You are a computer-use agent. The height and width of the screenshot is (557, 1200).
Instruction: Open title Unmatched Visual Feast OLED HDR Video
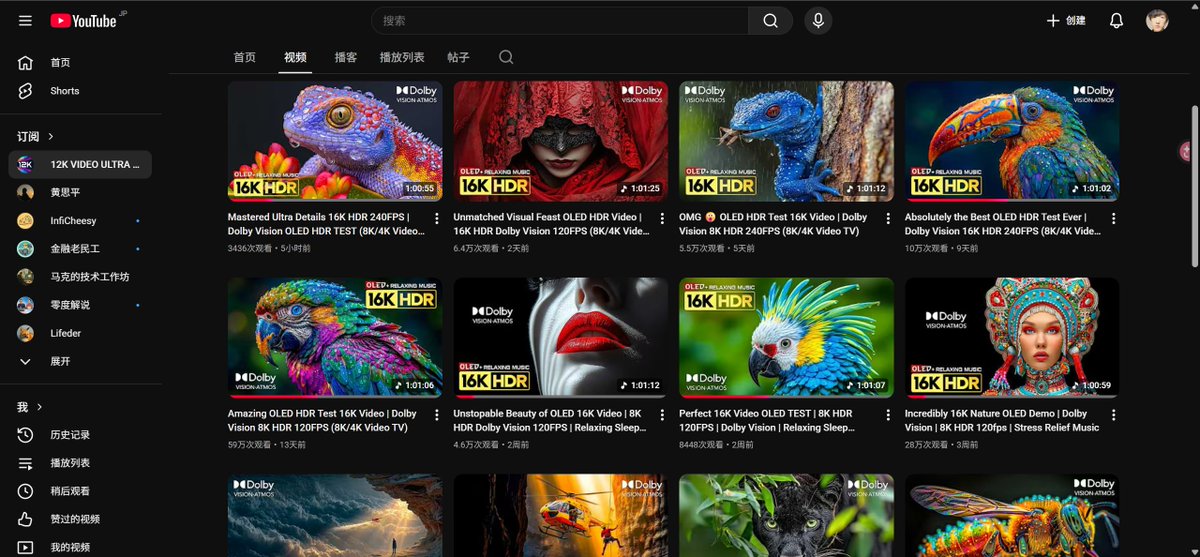click(x=550, y=224)
